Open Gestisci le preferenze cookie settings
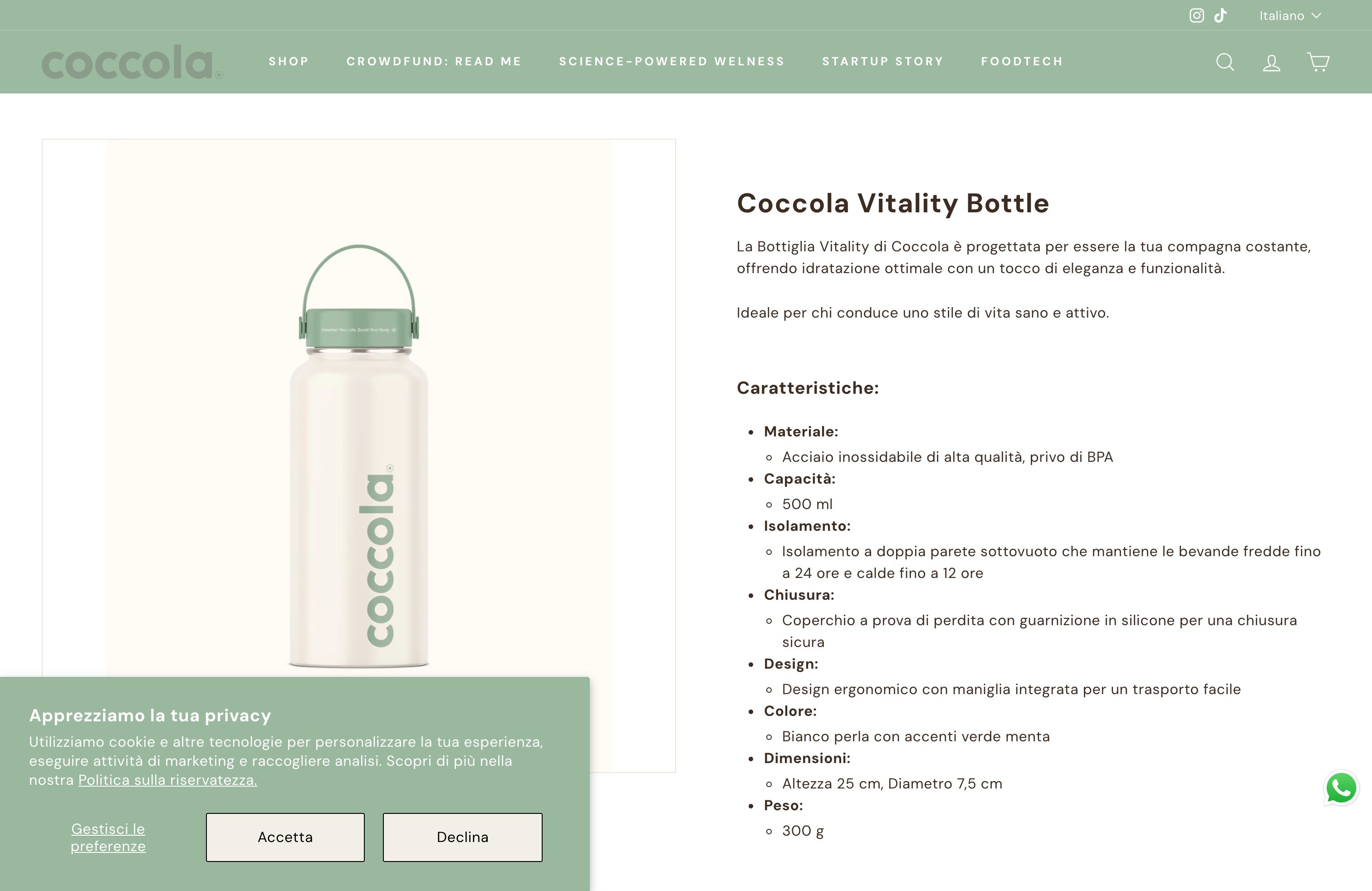The height and width of the screenshot is (891, 1372). pos(108,837)
